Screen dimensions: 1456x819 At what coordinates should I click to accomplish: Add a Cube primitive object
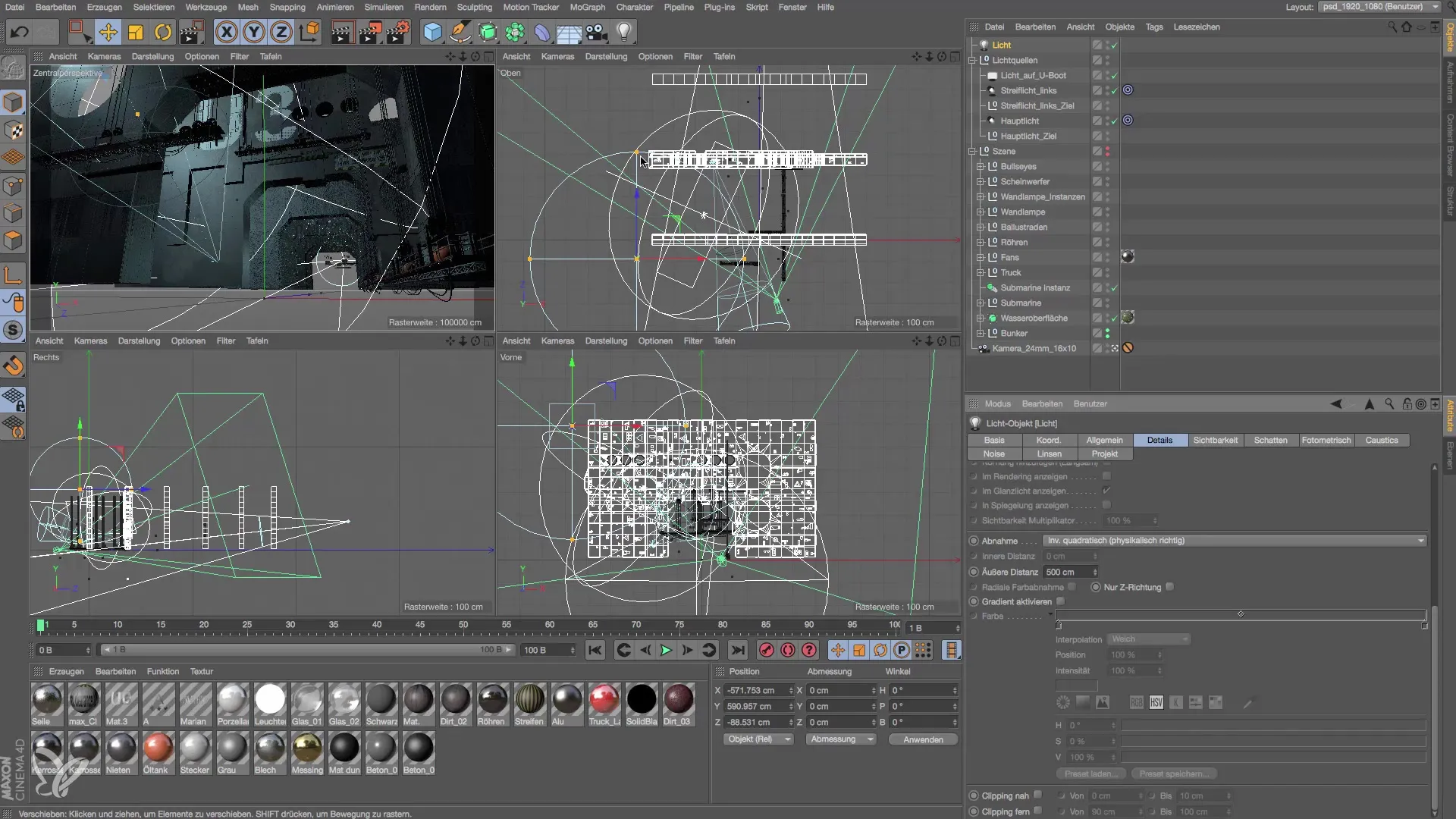pyautogui.click(x=432, y=32)
